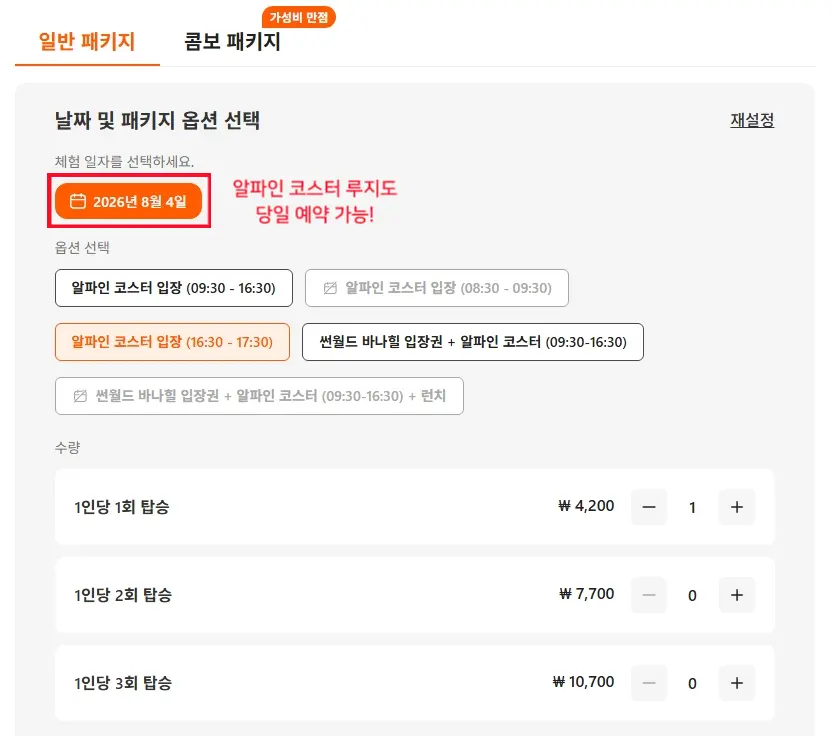Click the 재설정 reset link

tap(752, 120)
